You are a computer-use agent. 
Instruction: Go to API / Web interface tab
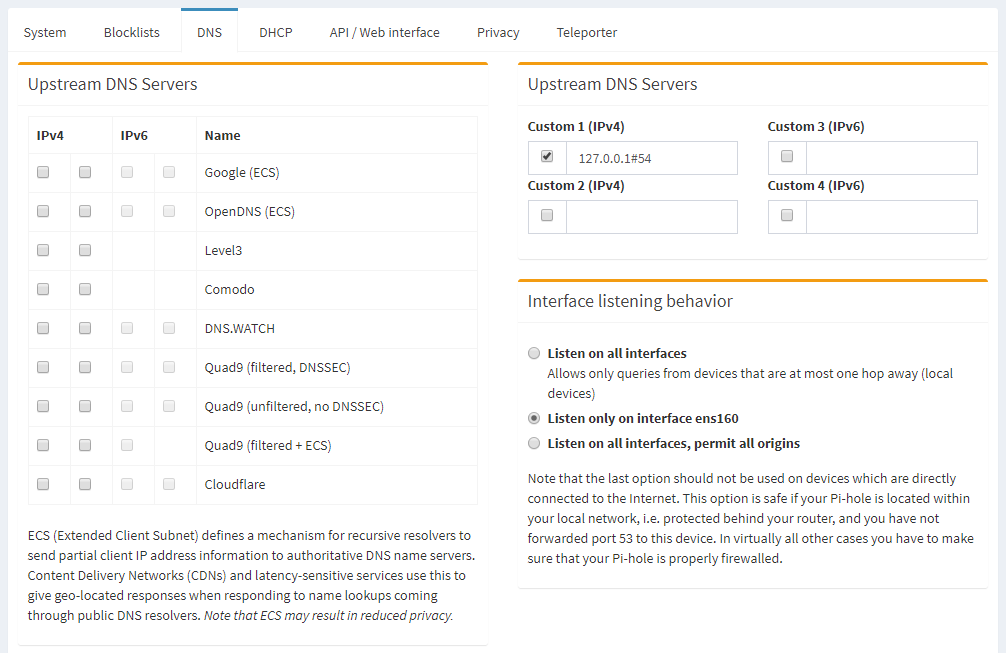click(x=384, y=32)
